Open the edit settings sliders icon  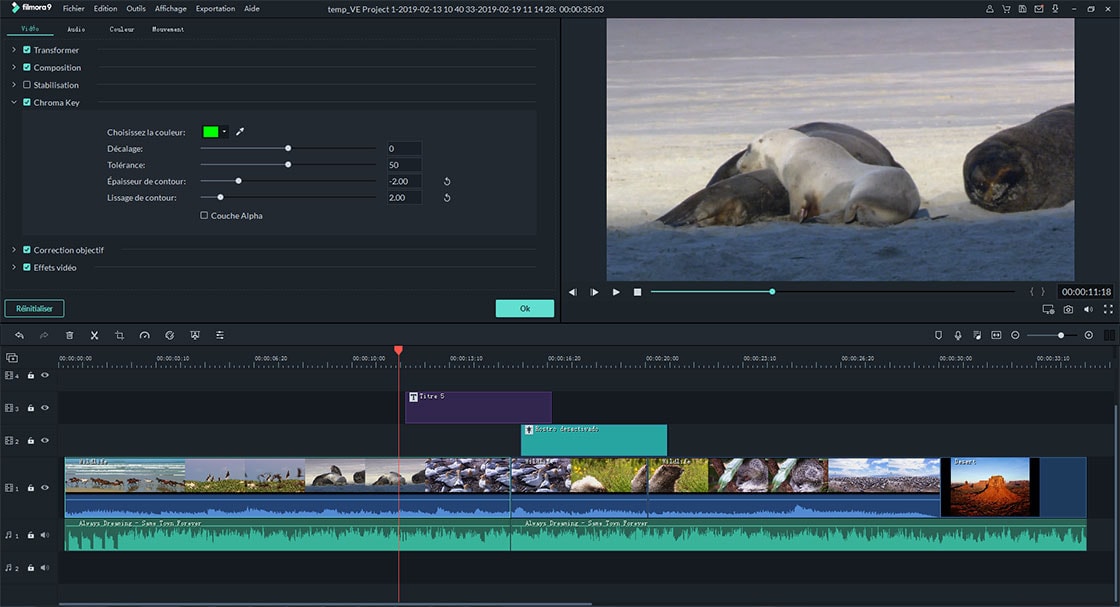coord(220,335)
